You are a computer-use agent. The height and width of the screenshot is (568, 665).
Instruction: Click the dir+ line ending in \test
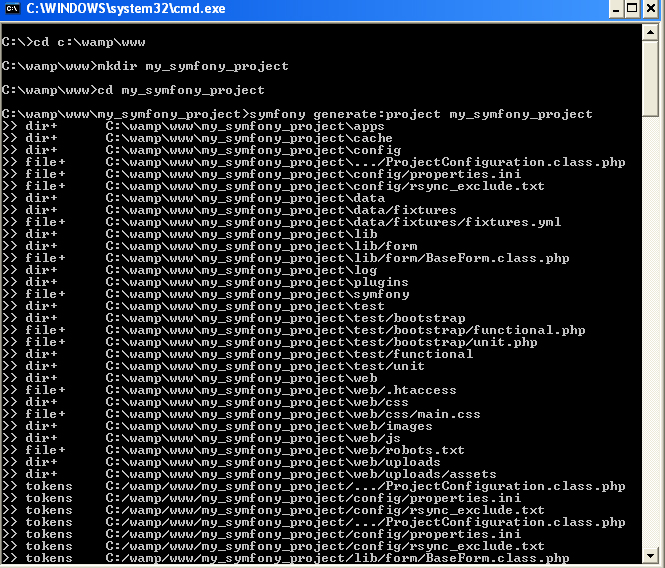click(193, 306)
